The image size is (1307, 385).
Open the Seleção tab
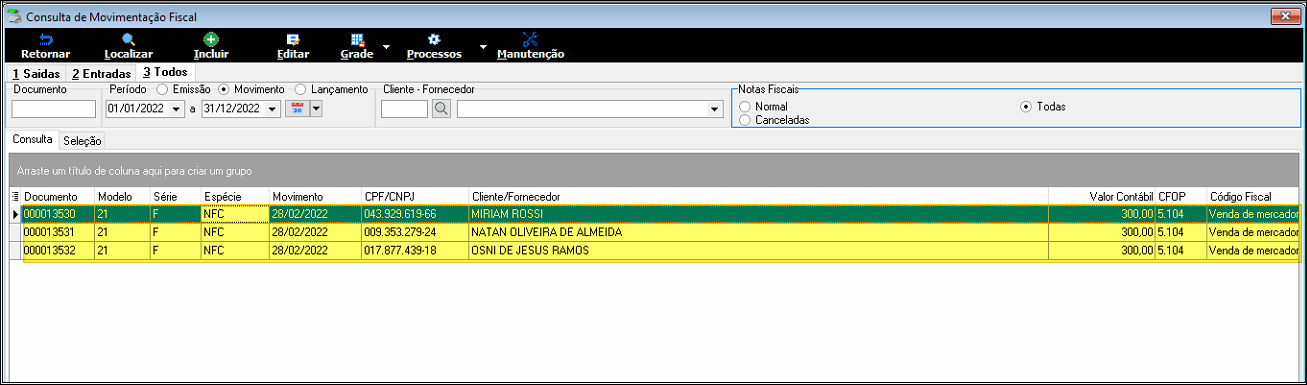tap(82, 140)
